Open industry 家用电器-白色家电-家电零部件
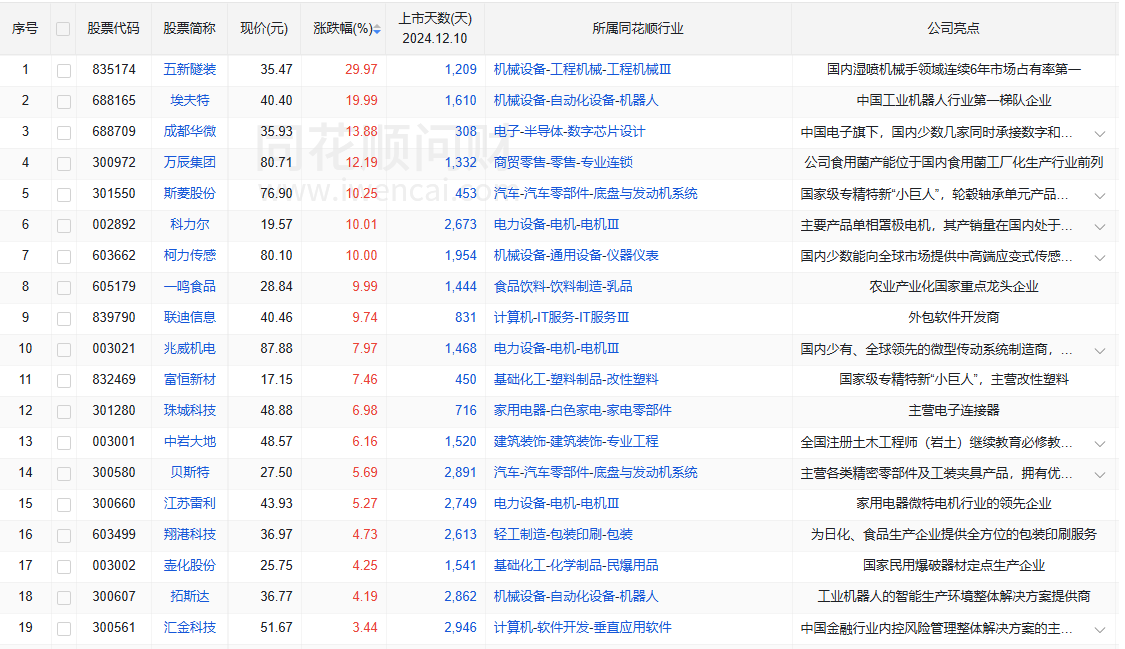 [x=583, y=410]
